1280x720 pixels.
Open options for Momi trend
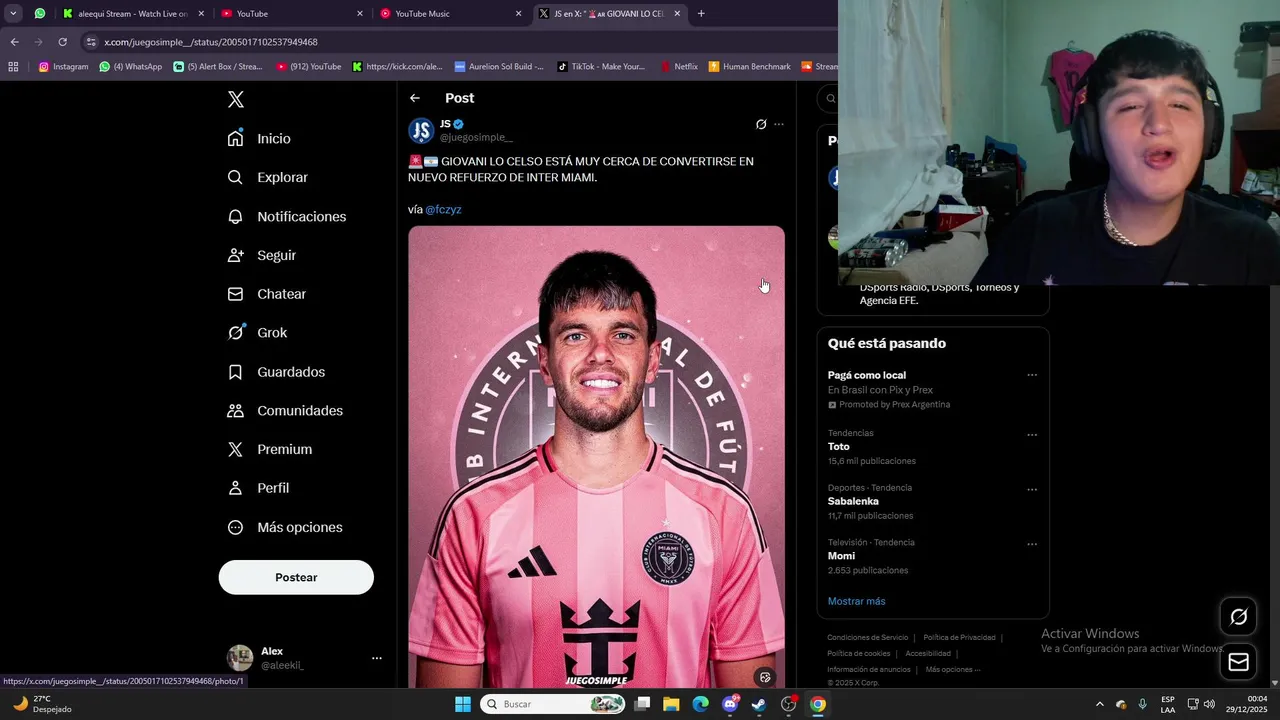(x=1032, y=544)
